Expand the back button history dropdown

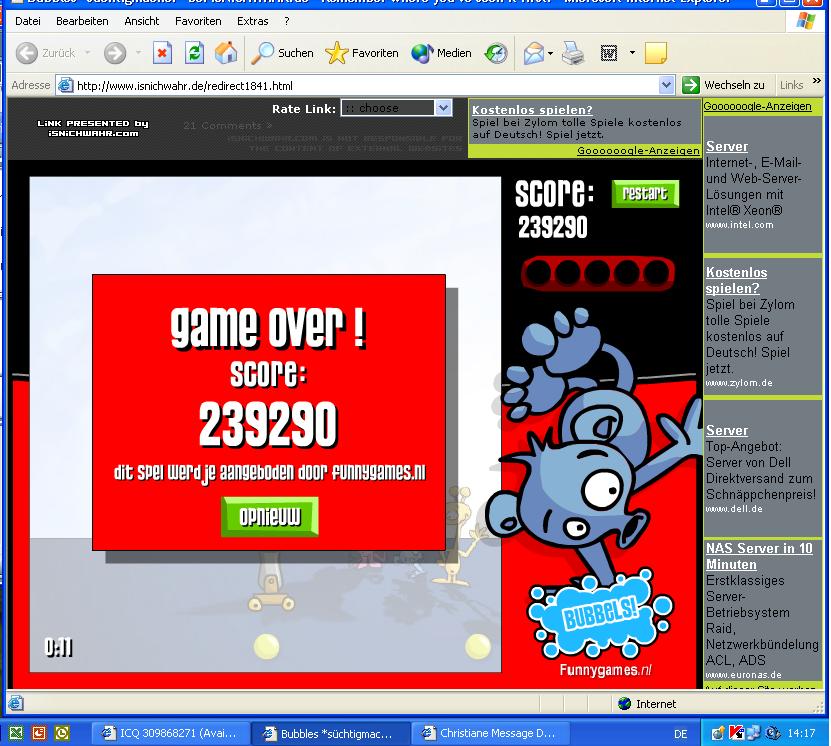pyautogui.click(x=87, y=53)
